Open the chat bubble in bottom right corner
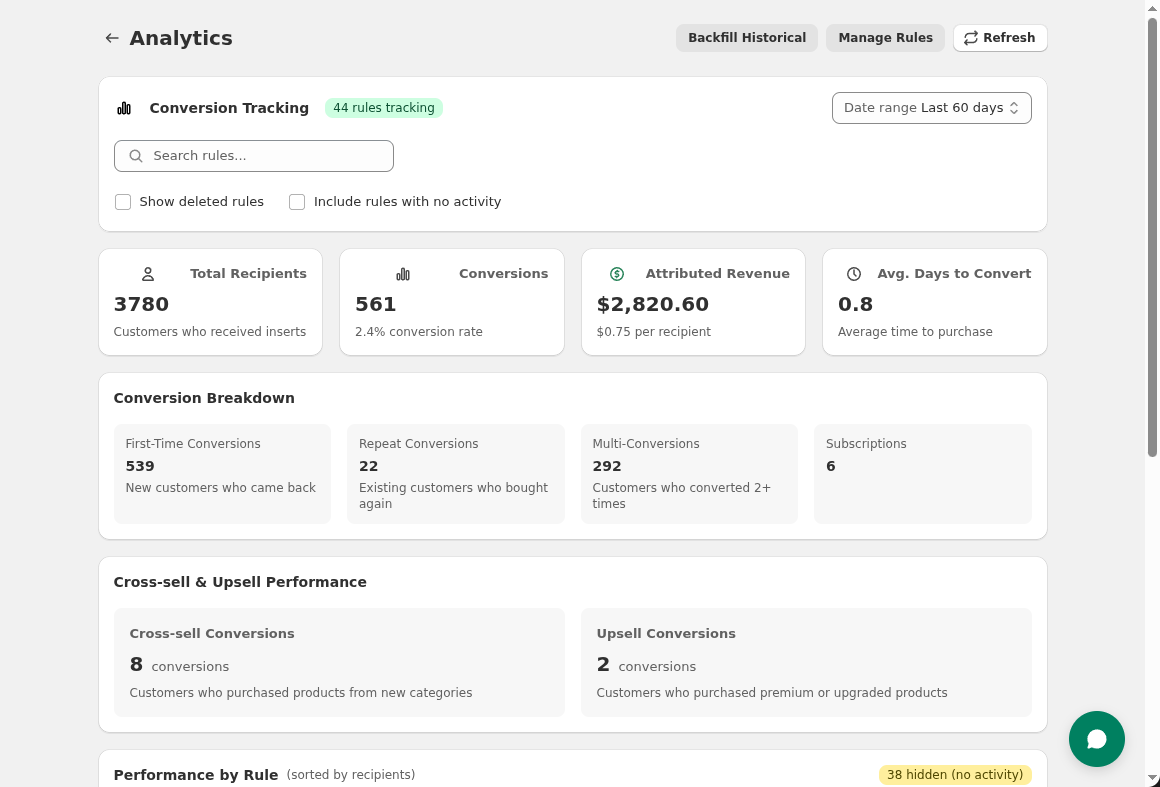This screenshot has width=1160, height=787. pyautogui.click(x=1097, y=739)
